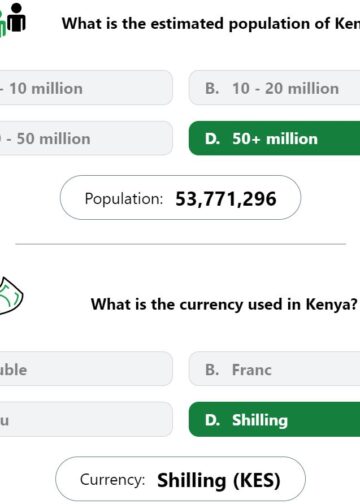The height and width of the screenshot is (504, 360).
Task: Select answer D. 50+ million
Action: 274,138
